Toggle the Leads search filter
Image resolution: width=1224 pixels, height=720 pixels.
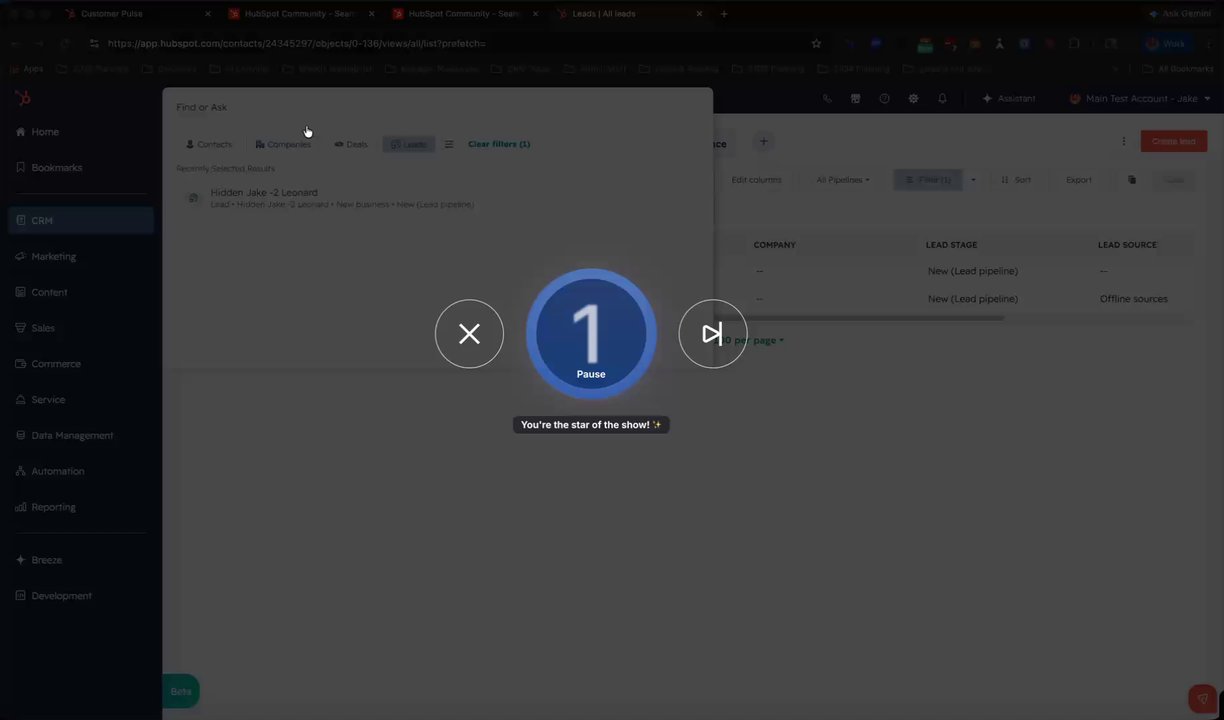(x=408, y=144)
